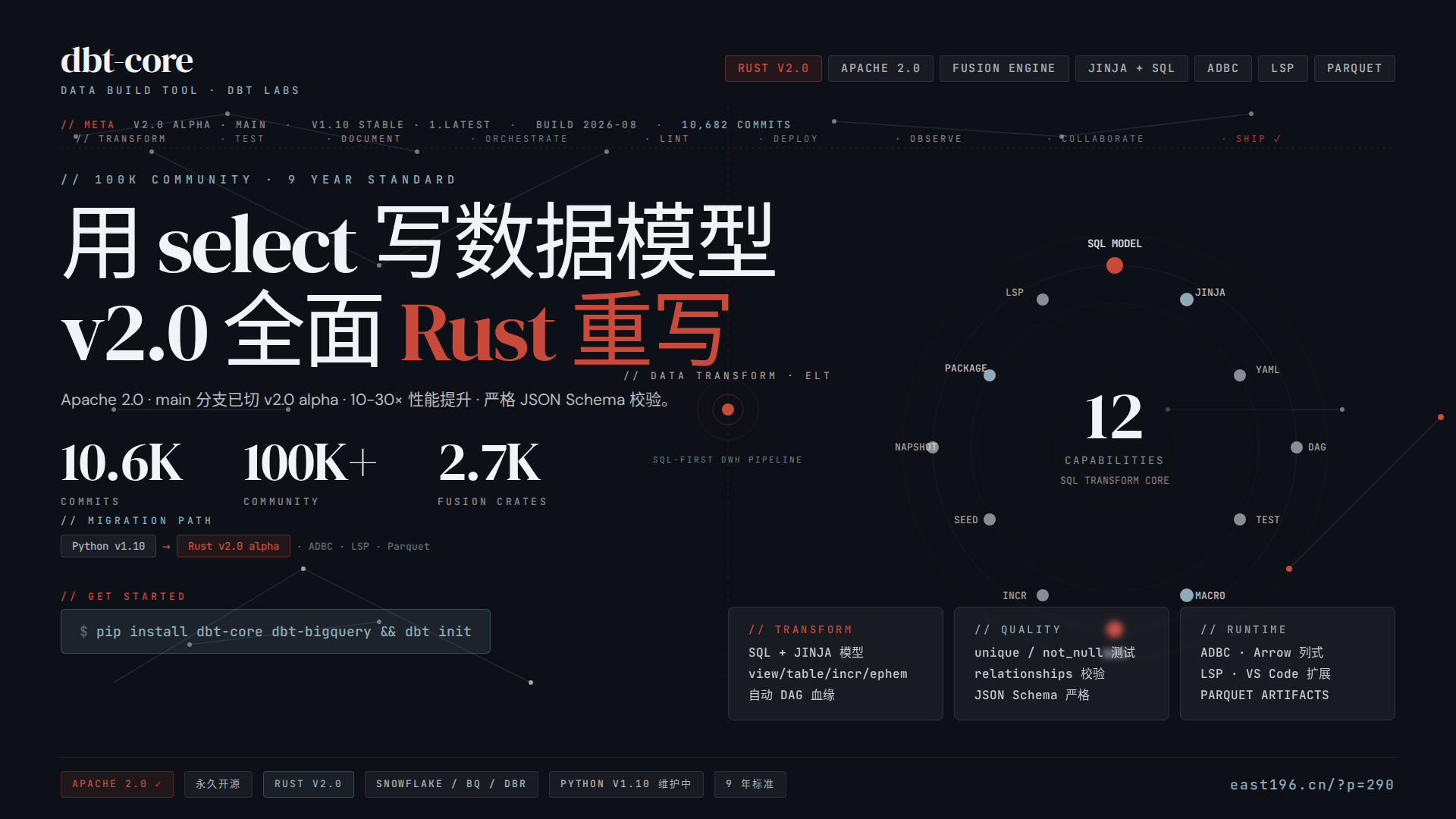Click the SEED node dot

[x=990, y=519]
